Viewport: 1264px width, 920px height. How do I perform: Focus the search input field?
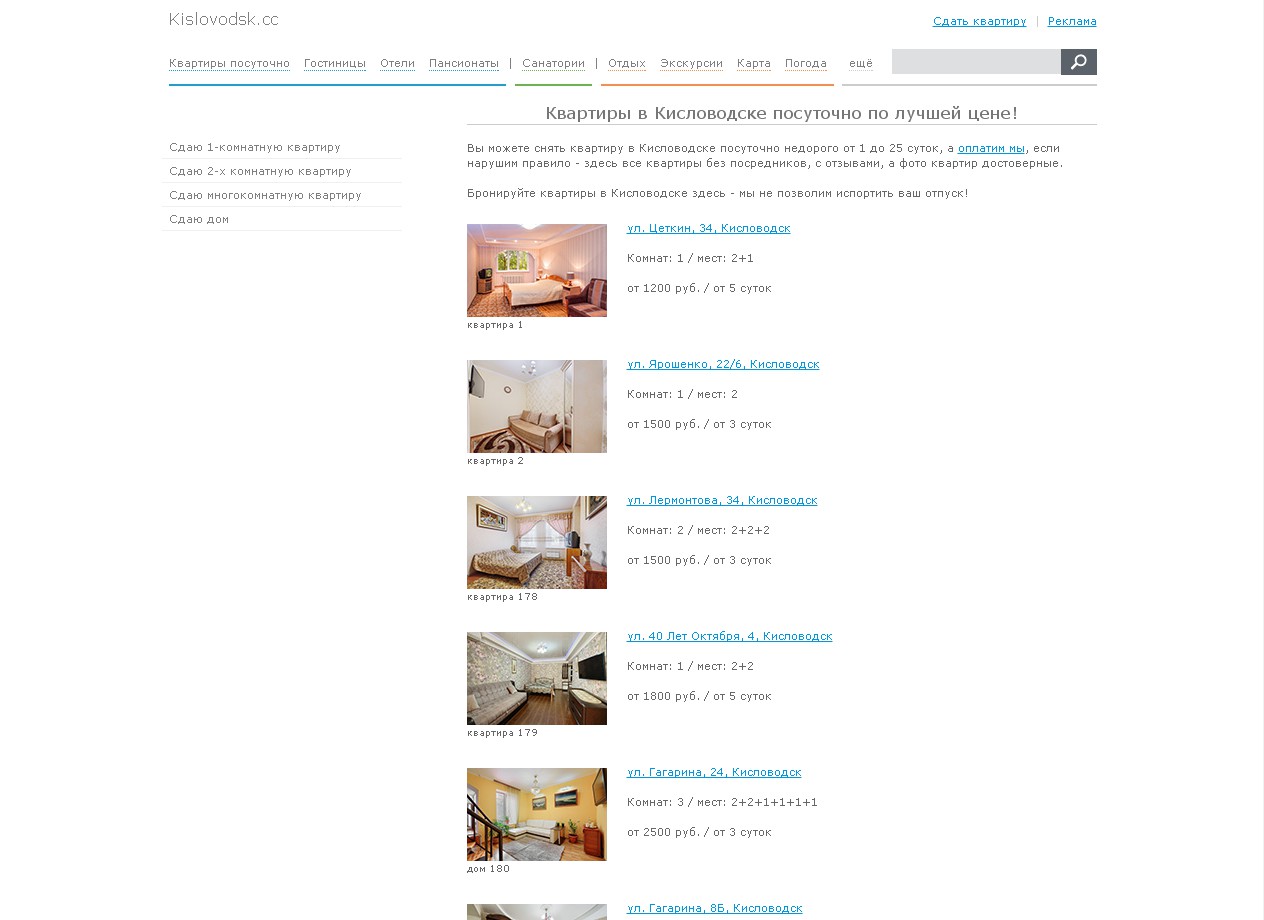coord(976,62)
